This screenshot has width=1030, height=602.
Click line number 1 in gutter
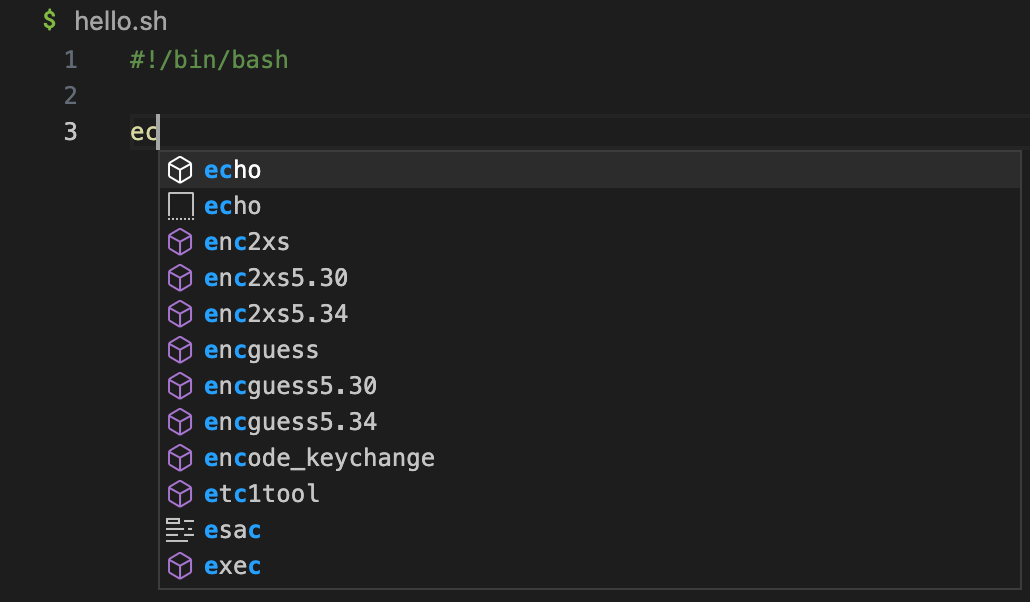point(71,60)
